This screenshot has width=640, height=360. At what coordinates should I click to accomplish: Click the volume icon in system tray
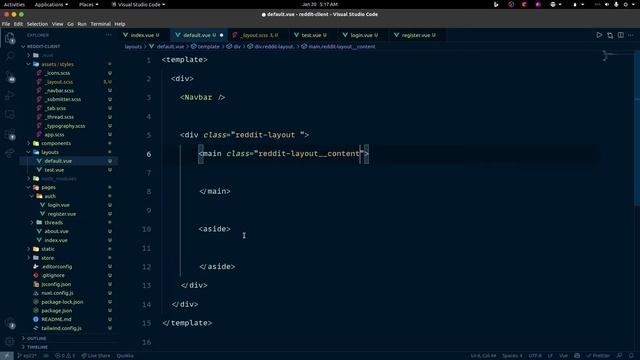(x=607, y=4)
